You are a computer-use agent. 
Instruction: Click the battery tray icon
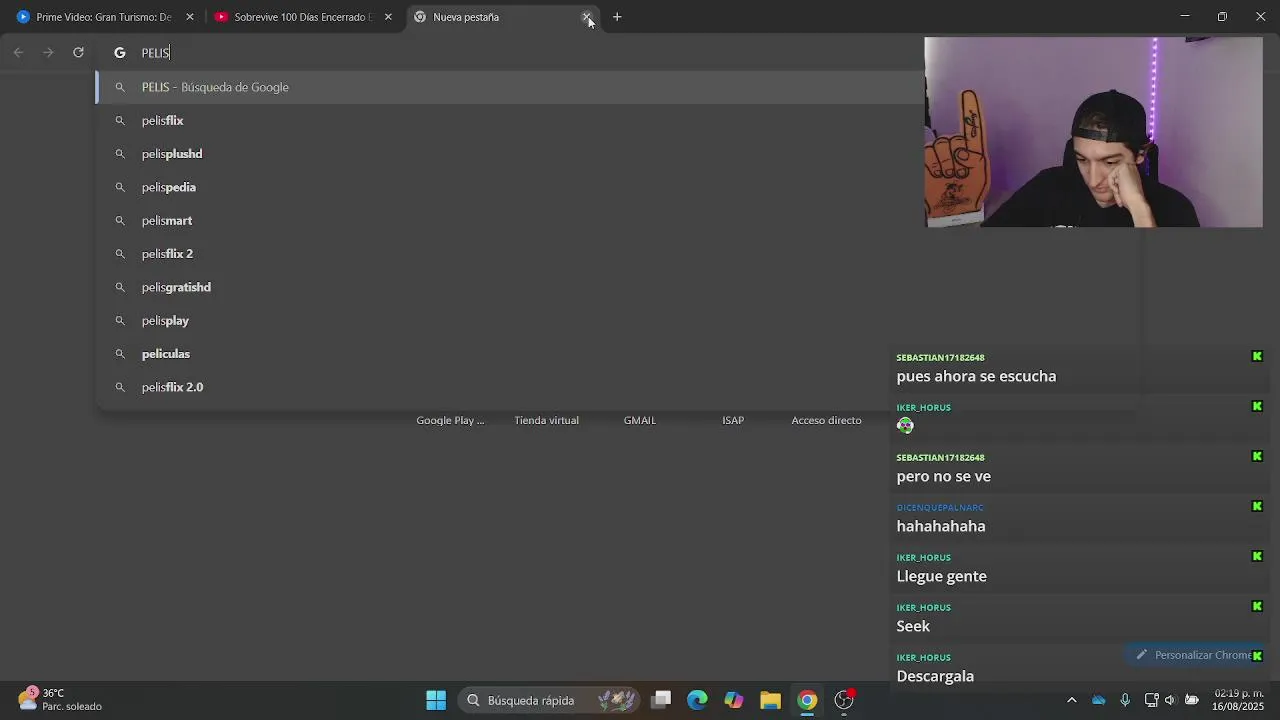point(1192,700)
